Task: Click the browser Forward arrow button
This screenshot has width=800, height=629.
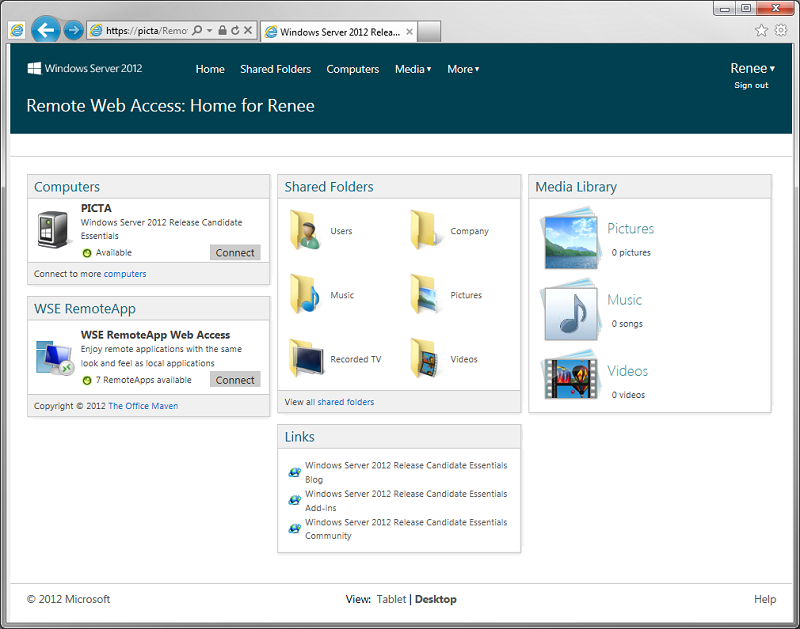Action: (x=73, y=31)
